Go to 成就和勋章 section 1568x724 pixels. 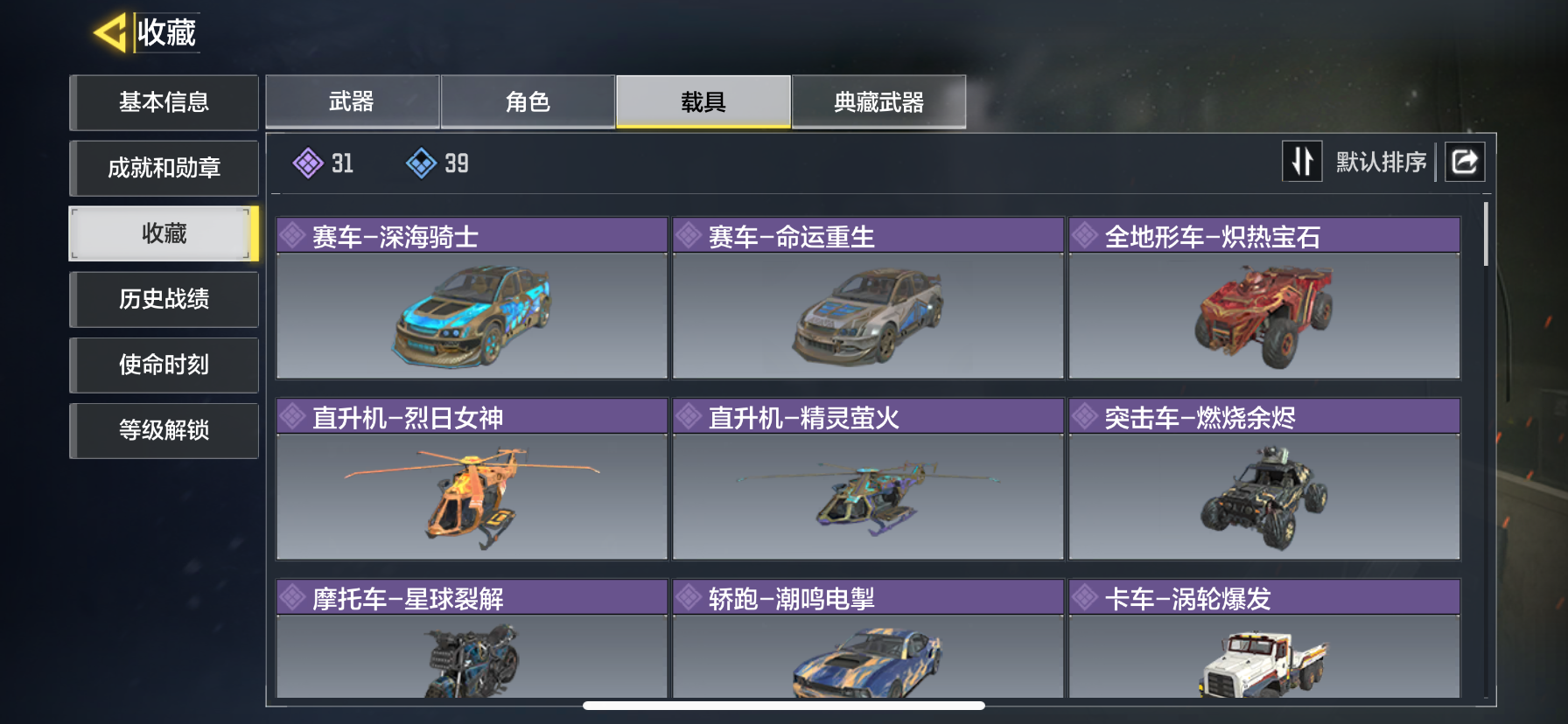click(x=164, y=168)
